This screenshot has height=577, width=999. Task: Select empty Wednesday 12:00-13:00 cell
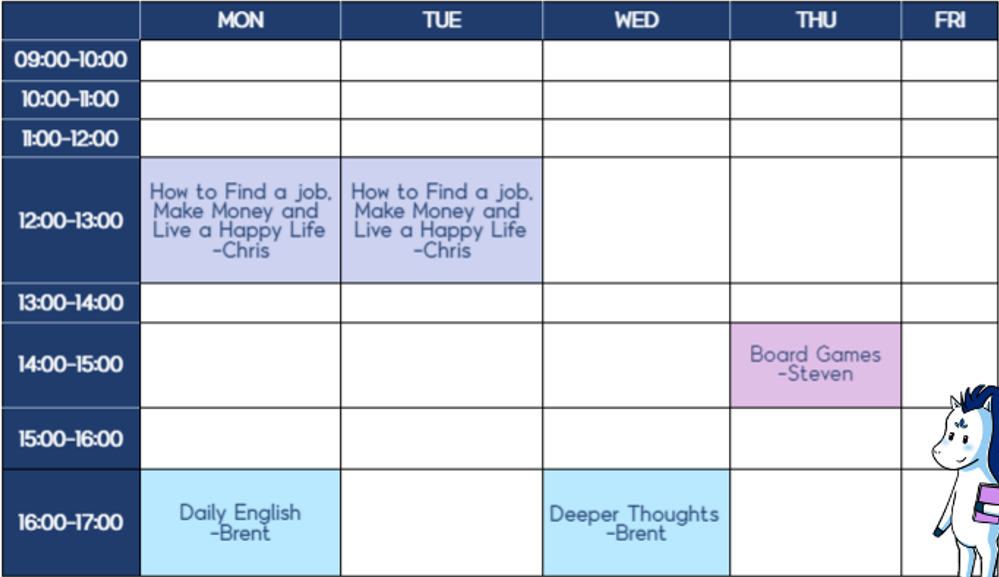point(636,220)
